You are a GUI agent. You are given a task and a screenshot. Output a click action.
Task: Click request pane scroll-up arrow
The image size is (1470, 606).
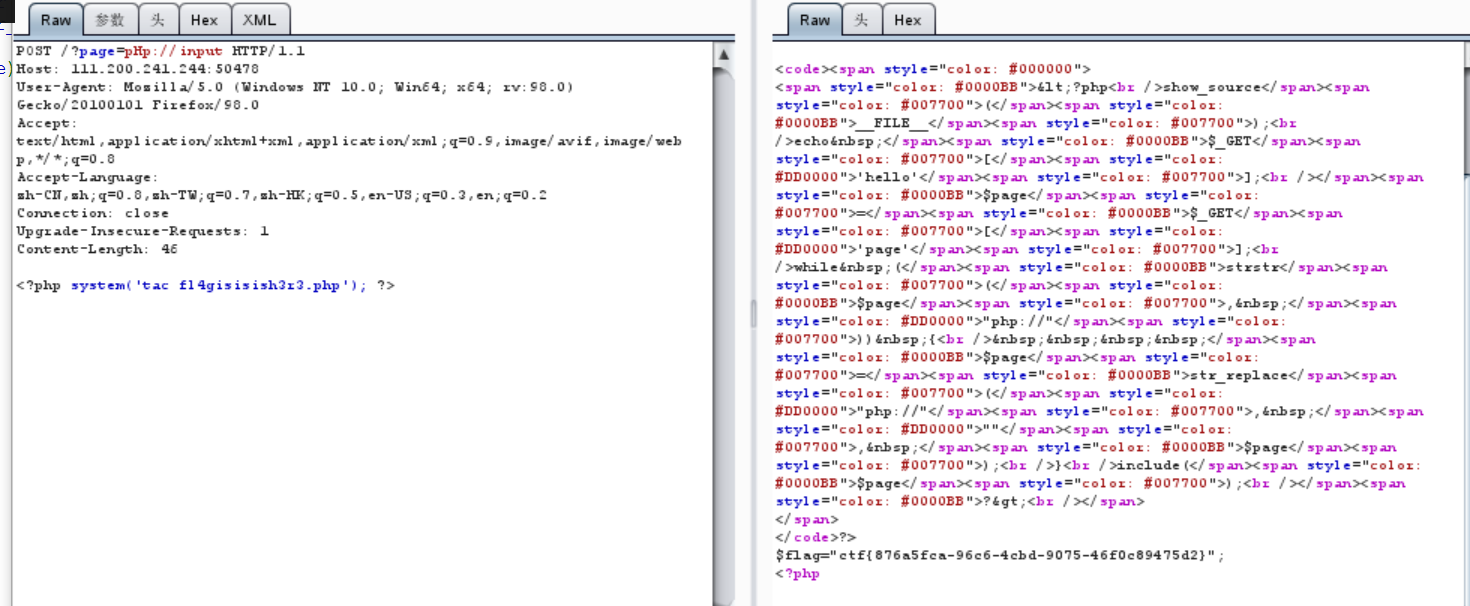[722, 52]
